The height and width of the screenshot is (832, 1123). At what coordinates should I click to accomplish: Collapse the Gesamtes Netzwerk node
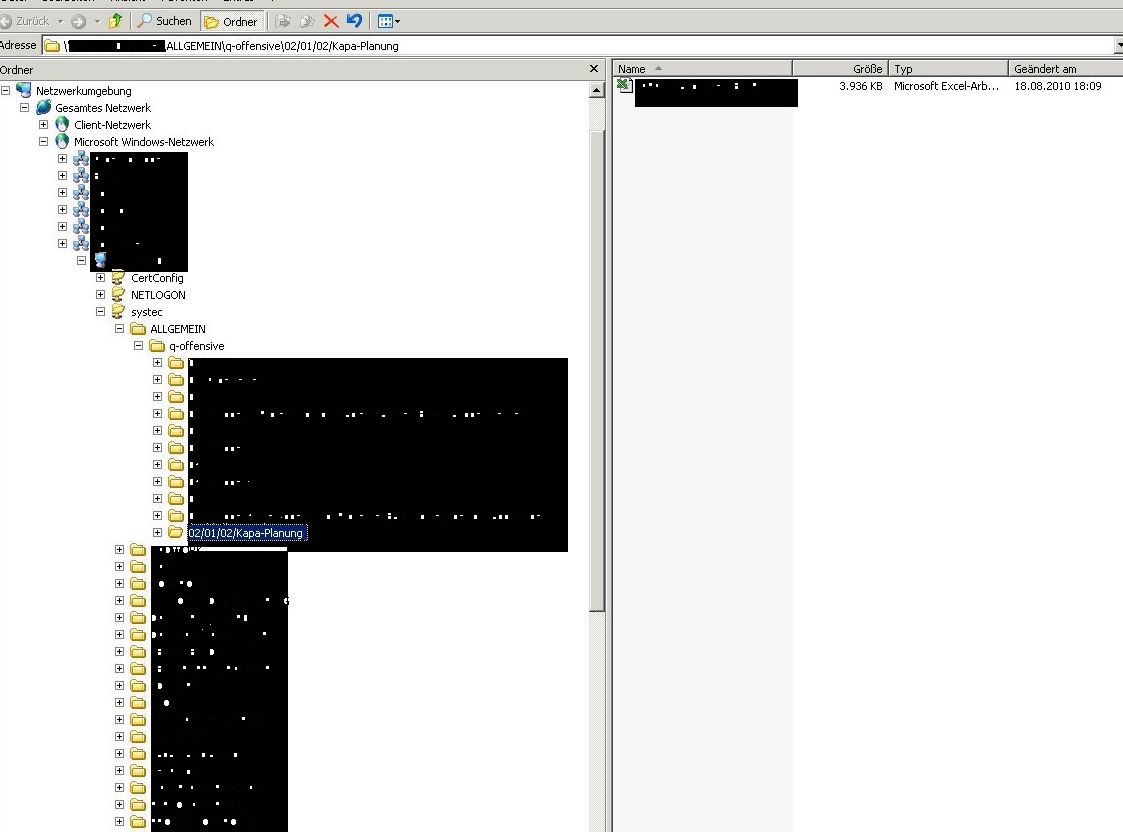tap(24, 108)
